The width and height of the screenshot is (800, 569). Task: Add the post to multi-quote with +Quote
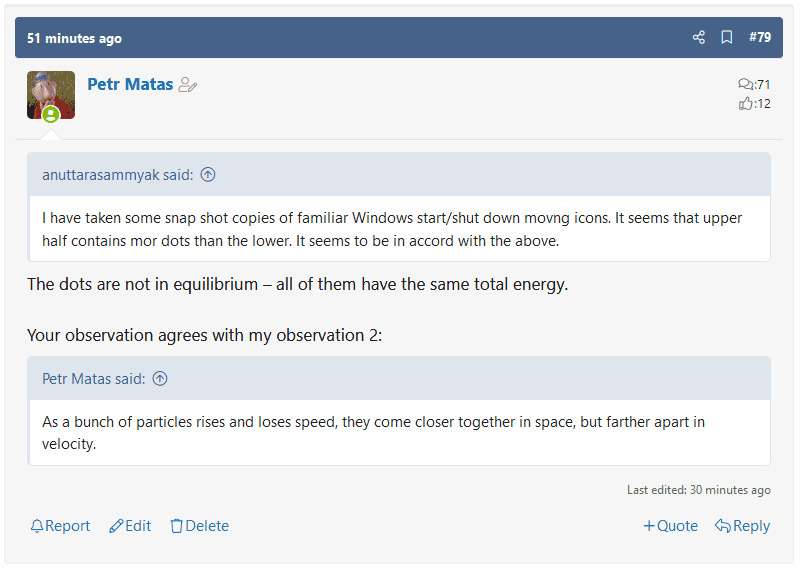(x=670, y=526)
